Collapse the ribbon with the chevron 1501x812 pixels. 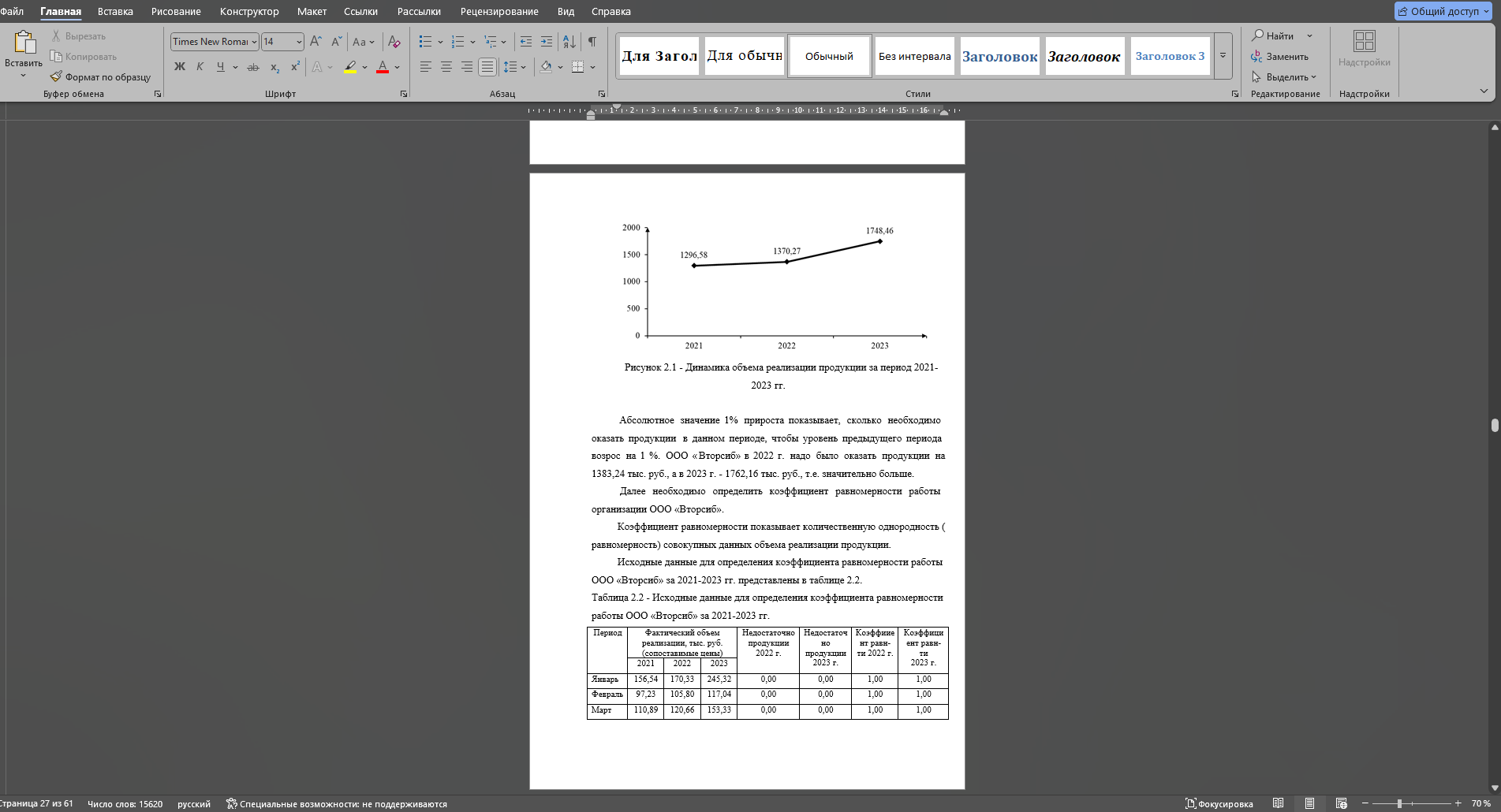click(x=1484, y=91)
